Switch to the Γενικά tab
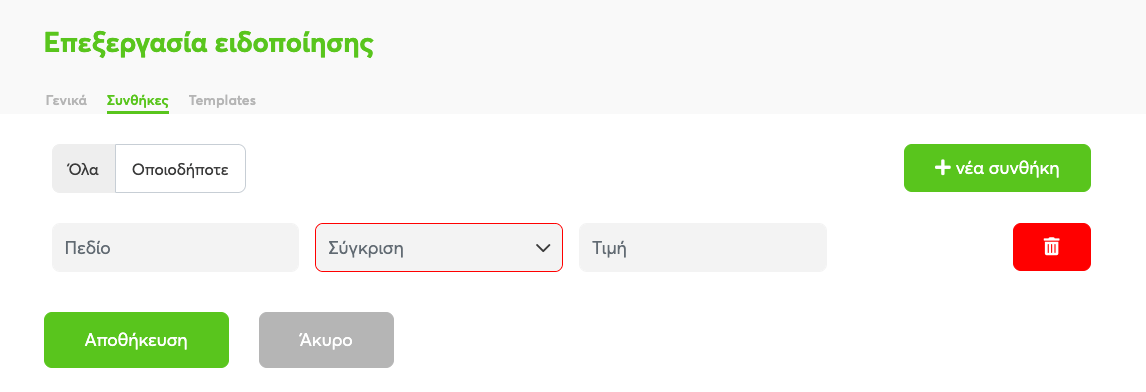This screenshot has height=392, width=1146. 67,100
